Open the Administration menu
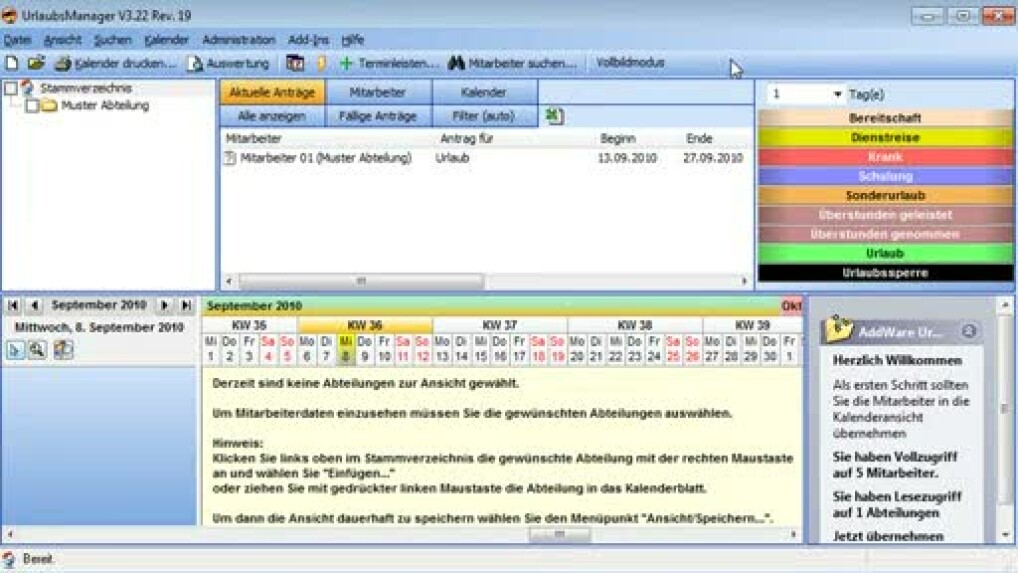Image resolution: width=1018 pixels, height=573 pixels. click(x=238, y=40)
